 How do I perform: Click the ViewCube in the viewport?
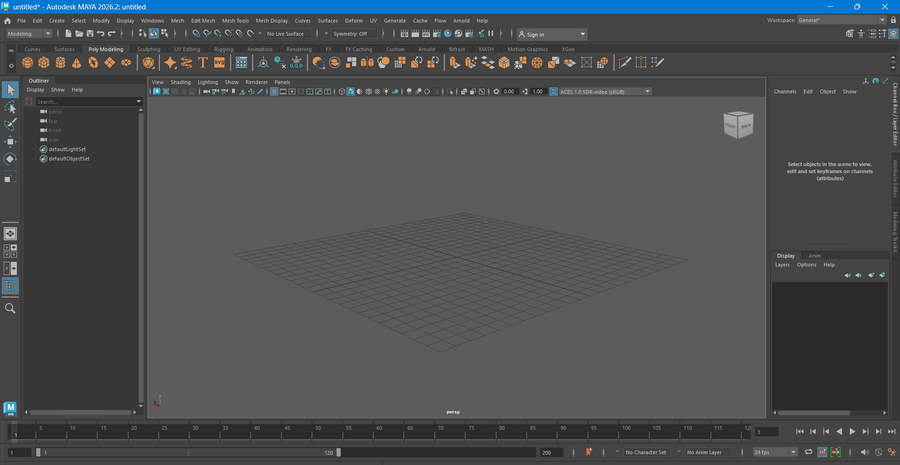(x=739, y=124)
